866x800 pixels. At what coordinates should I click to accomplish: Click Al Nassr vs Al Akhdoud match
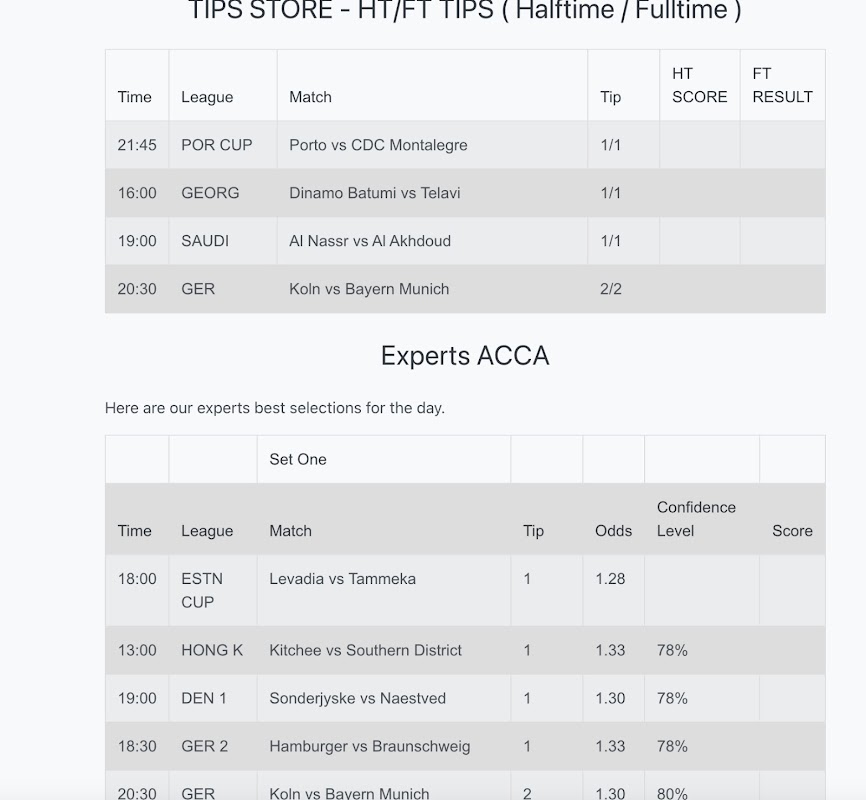pyautogui.click(x=369, y=241)
